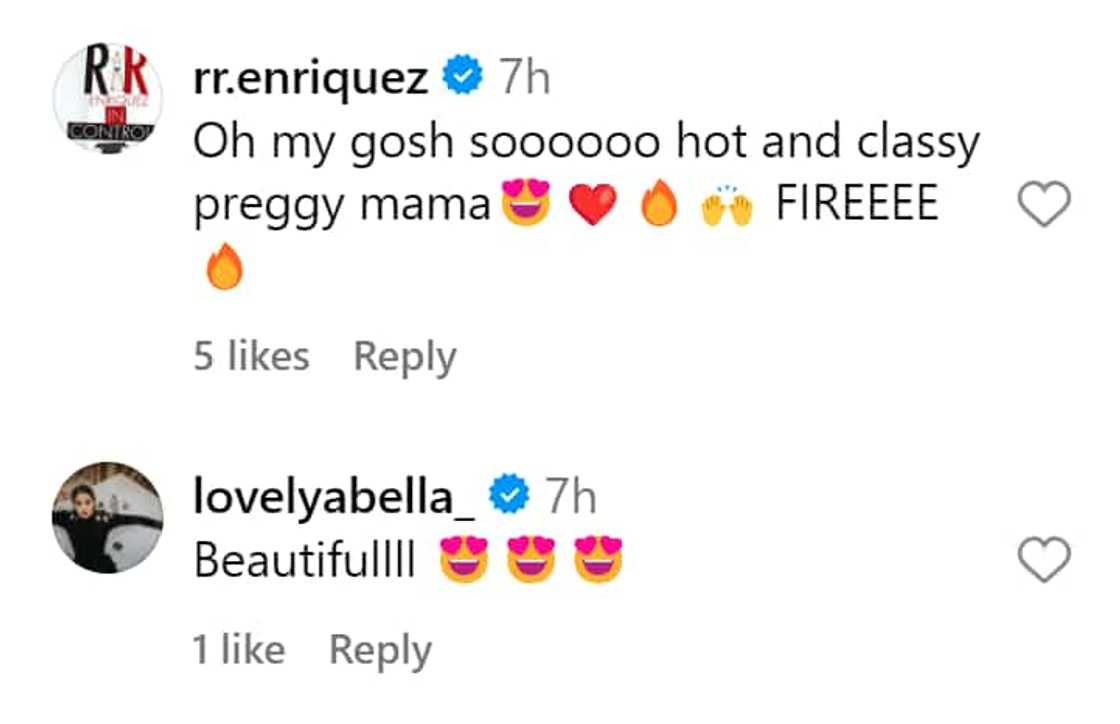The width and height of the screenshot is (1120, 724).
Task: Click heart-eyes emoji after "preggy mama"
Action: coord(527,206)
